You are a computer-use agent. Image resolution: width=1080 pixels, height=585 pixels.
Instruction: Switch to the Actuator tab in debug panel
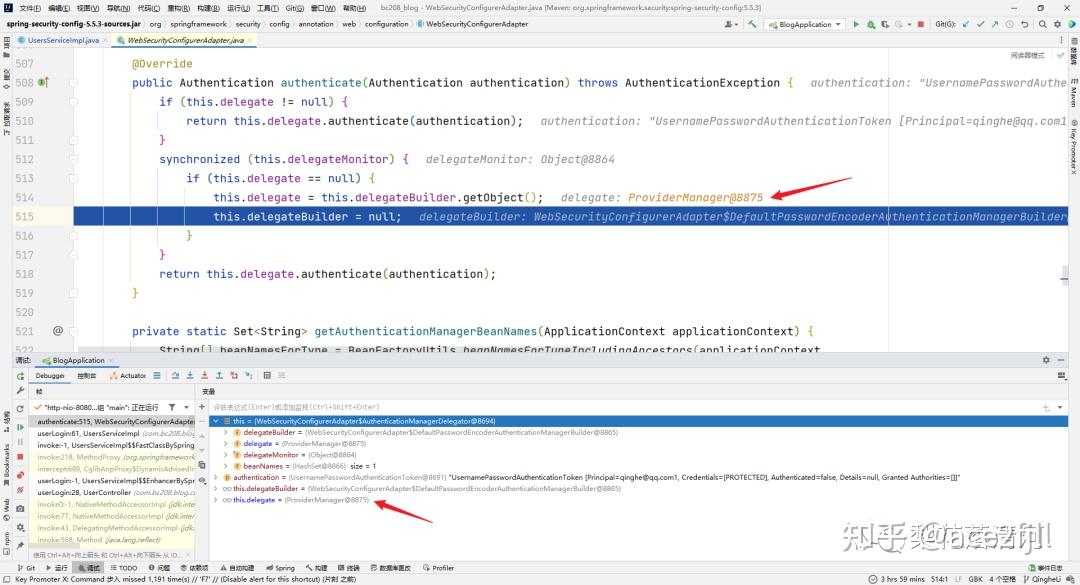click(131, 375)
